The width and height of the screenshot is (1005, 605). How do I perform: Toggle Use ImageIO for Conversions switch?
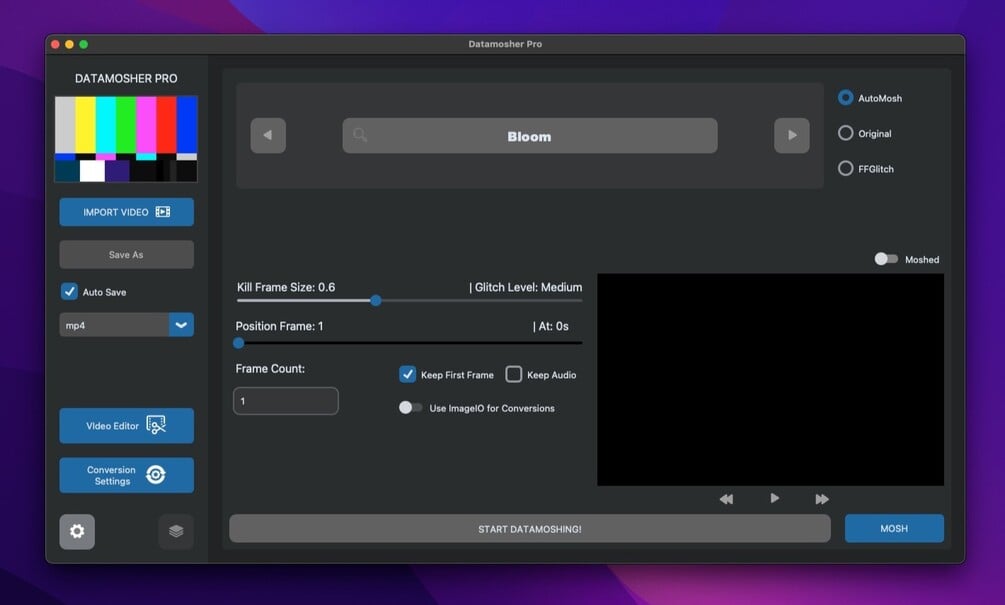click(410, 408)
